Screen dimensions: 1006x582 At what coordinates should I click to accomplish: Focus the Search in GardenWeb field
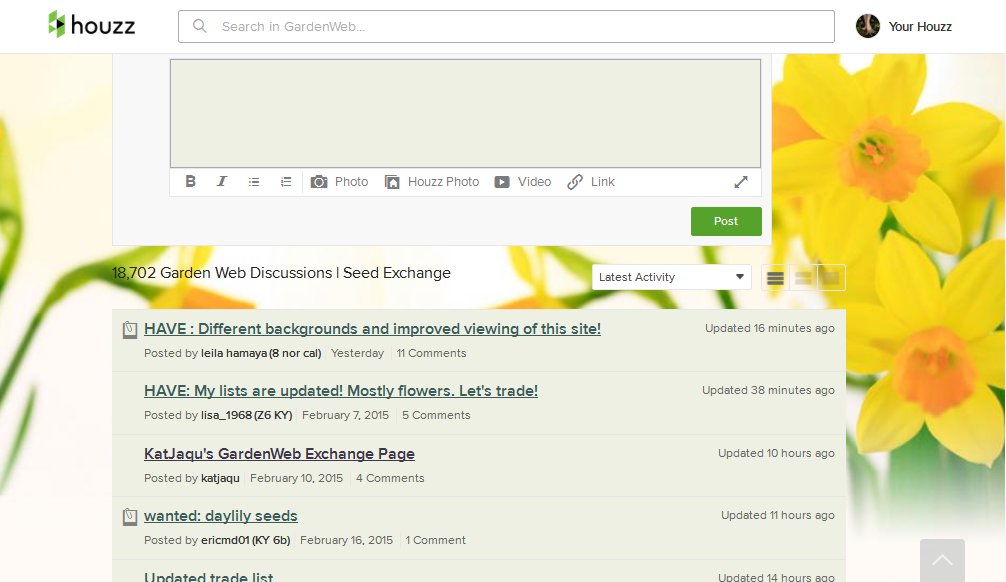point(506,26)
